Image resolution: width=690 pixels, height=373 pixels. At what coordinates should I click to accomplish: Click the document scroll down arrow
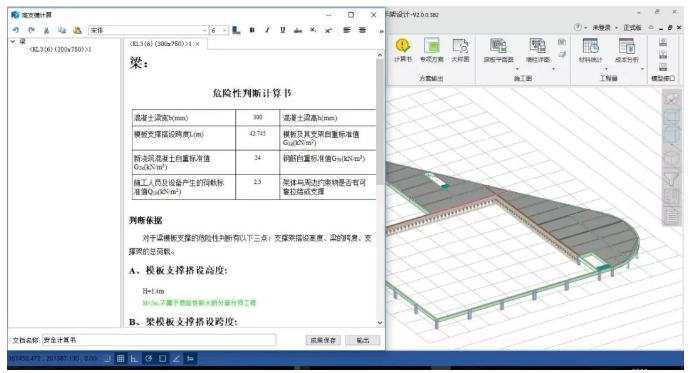[x=380, y=322]
